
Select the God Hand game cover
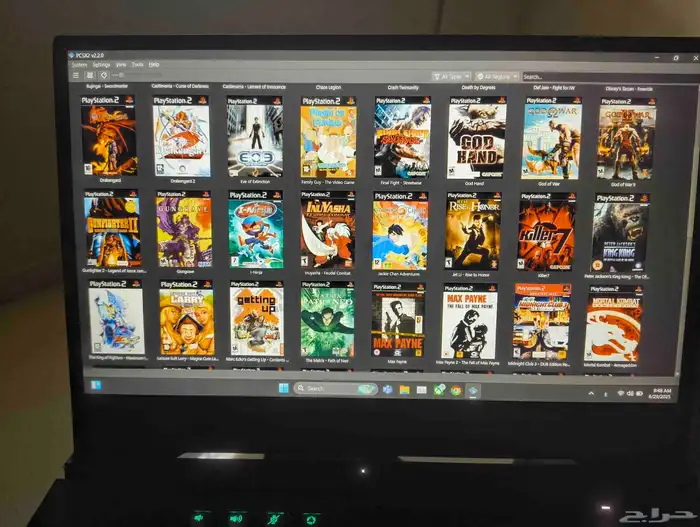pos(477,138)
